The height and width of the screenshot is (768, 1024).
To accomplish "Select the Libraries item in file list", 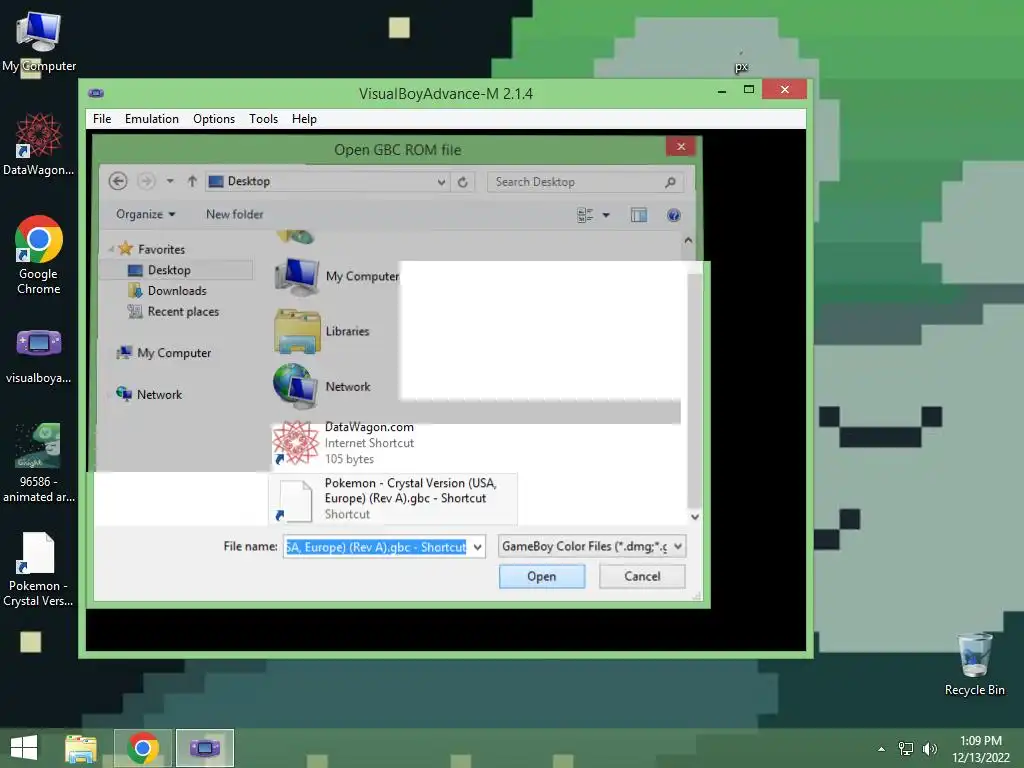I will [322, 331].
